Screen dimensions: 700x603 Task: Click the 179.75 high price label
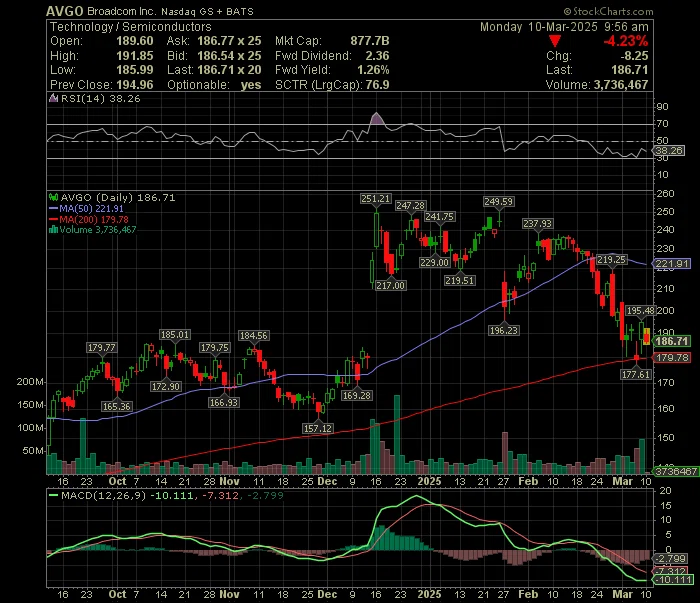(x=215, y=348)
